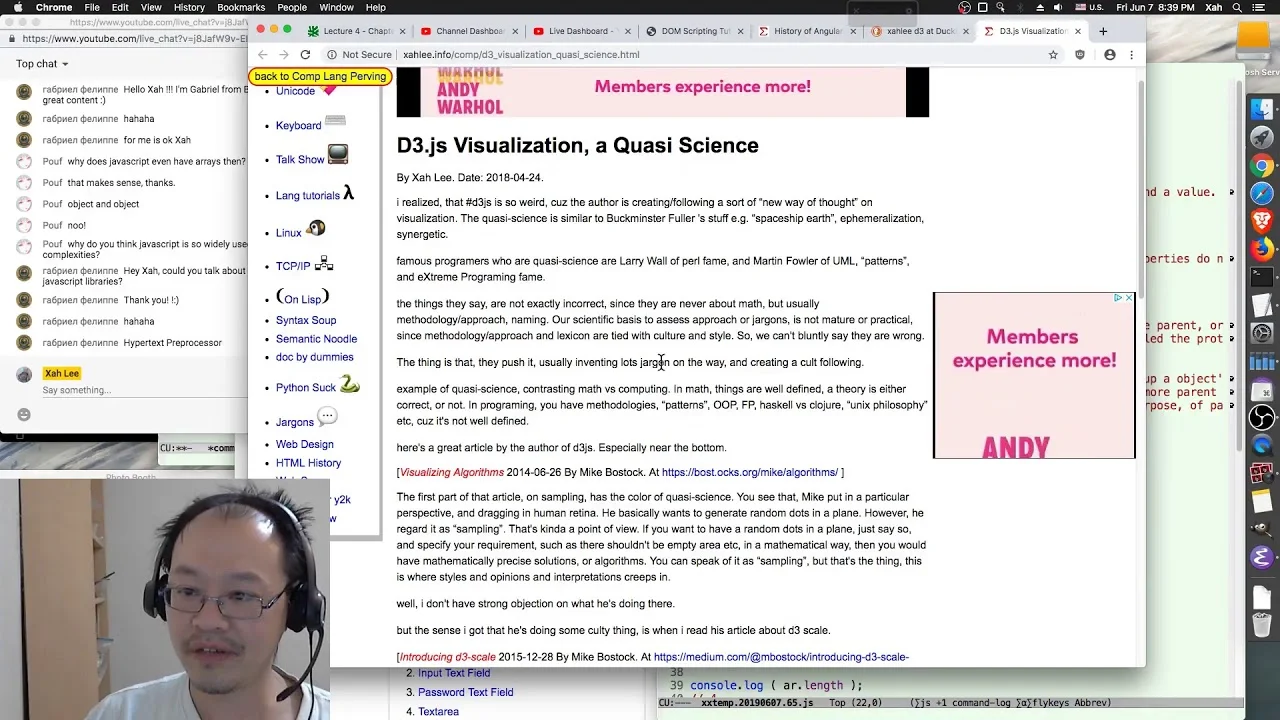Screen dimensions: 1280x720
Task: Open the History menu in menu bar
Action: 189,7
